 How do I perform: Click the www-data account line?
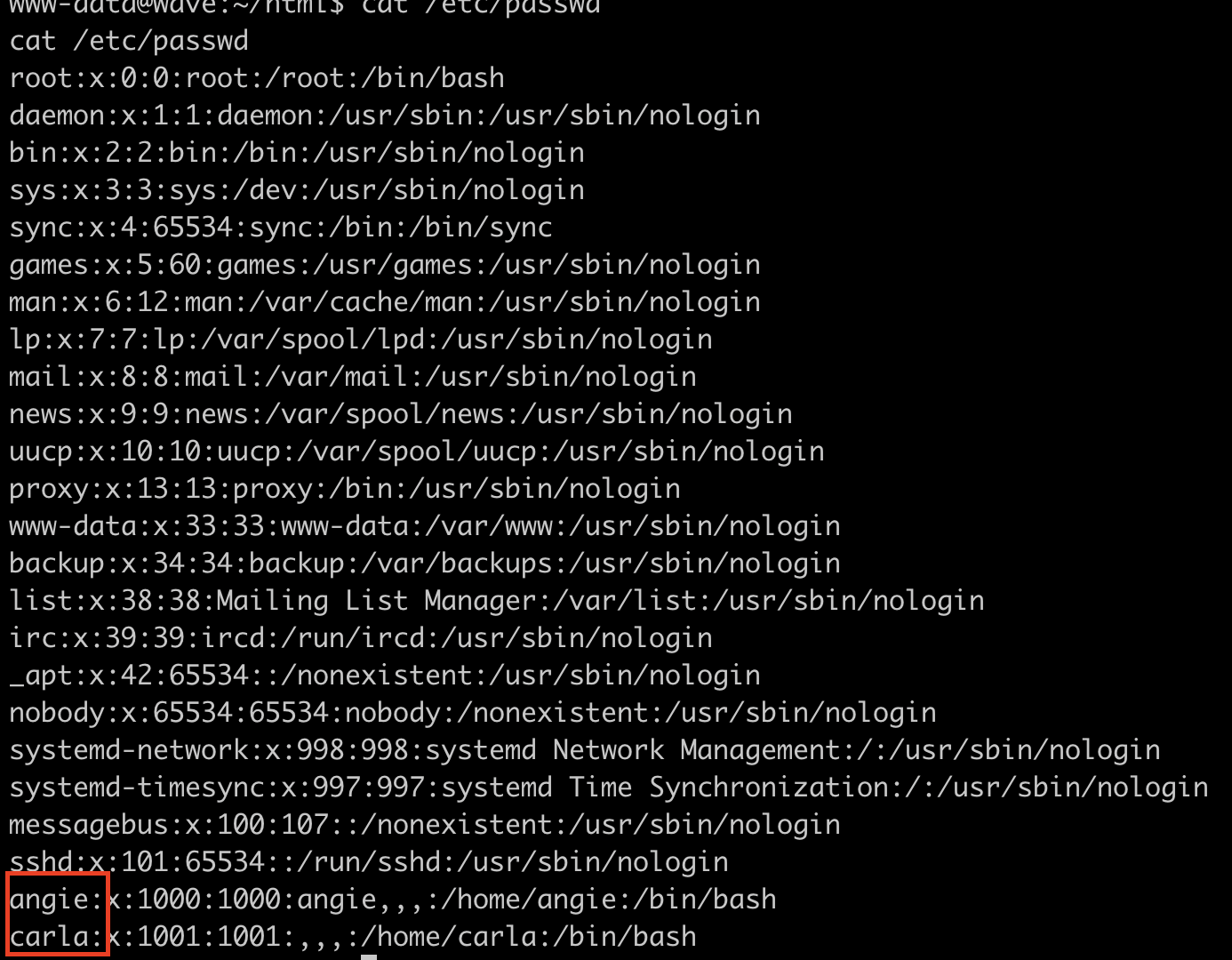pyautogui.click(x=425, y=526)
